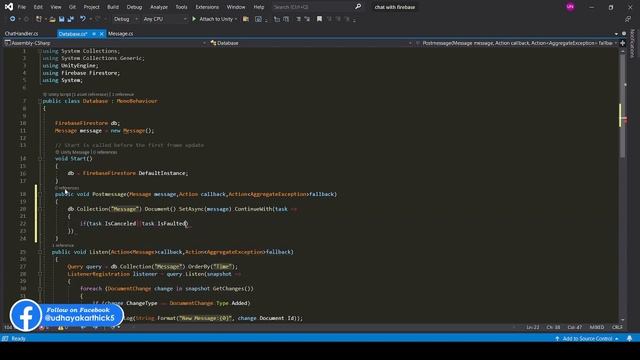Click the New Project toolbar icon
The width and height of the screenshot is (640, 360).
point(39,19)
